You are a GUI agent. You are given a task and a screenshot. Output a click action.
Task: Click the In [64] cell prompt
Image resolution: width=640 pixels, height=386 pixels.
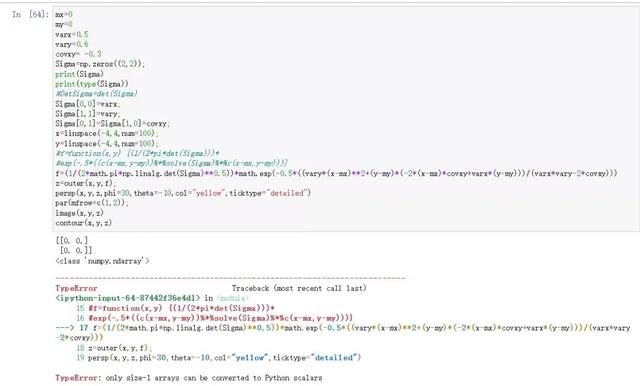[x=30, y=15]
